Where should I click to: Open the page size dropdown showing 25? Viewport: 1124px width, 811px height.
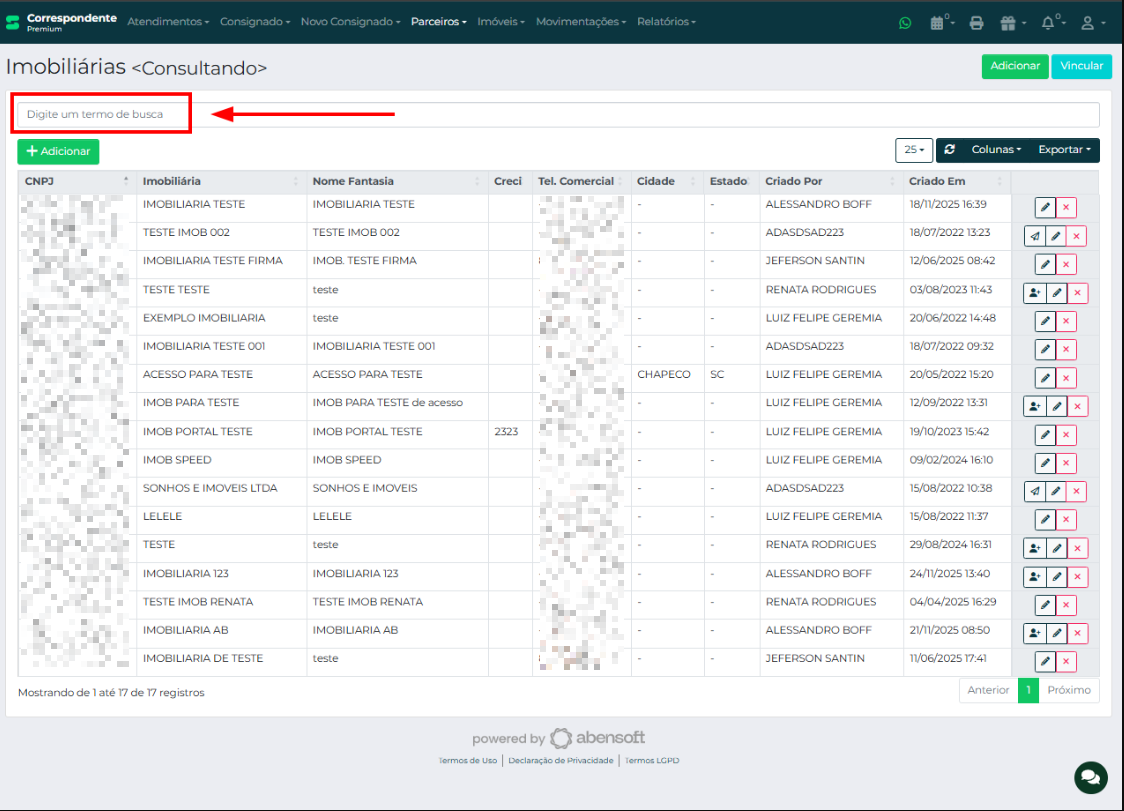(913, 149)
